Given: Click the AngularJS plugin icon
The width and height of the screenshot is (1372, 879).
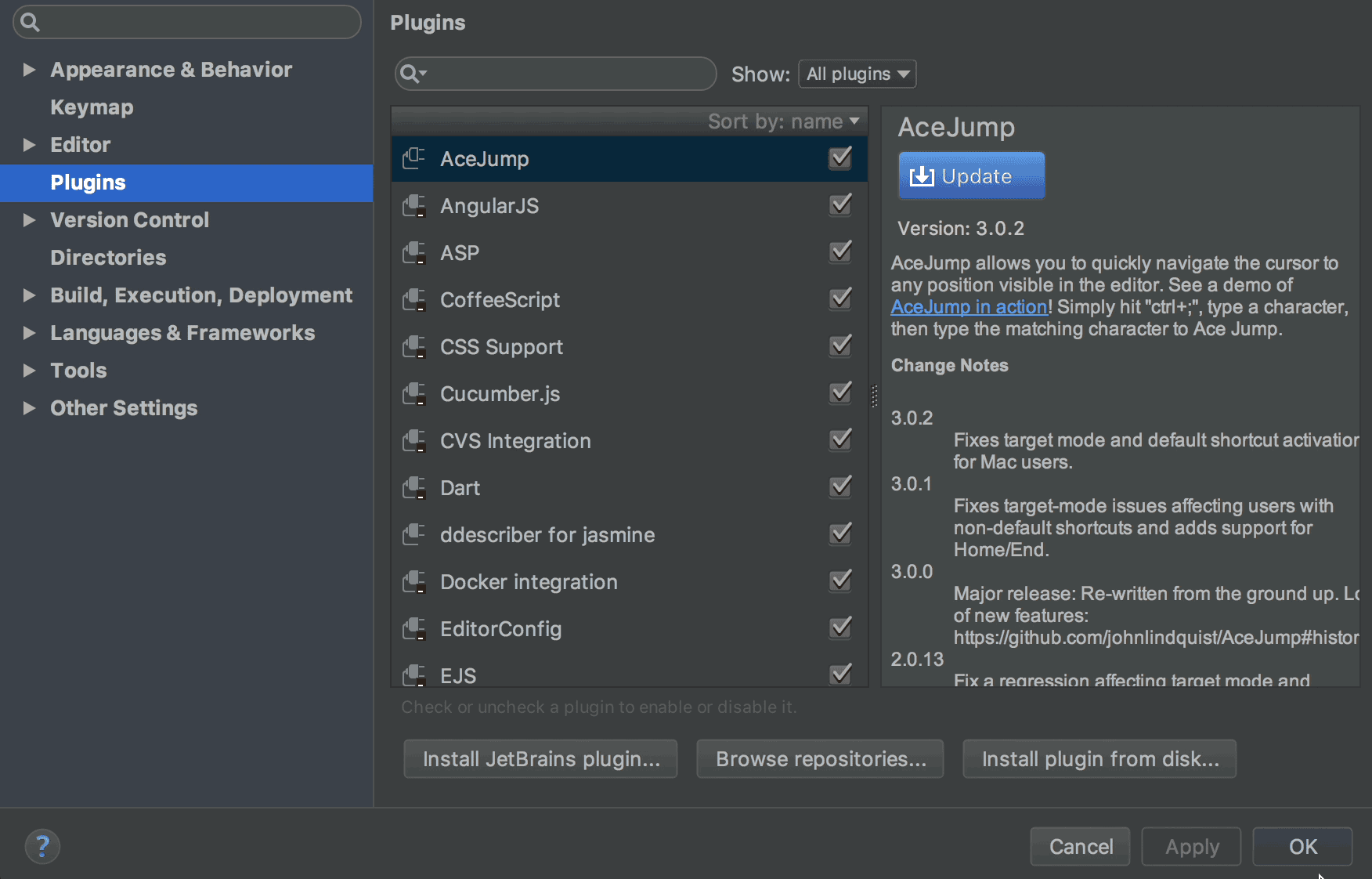Looking at the screenshot, I should [414, 205].
